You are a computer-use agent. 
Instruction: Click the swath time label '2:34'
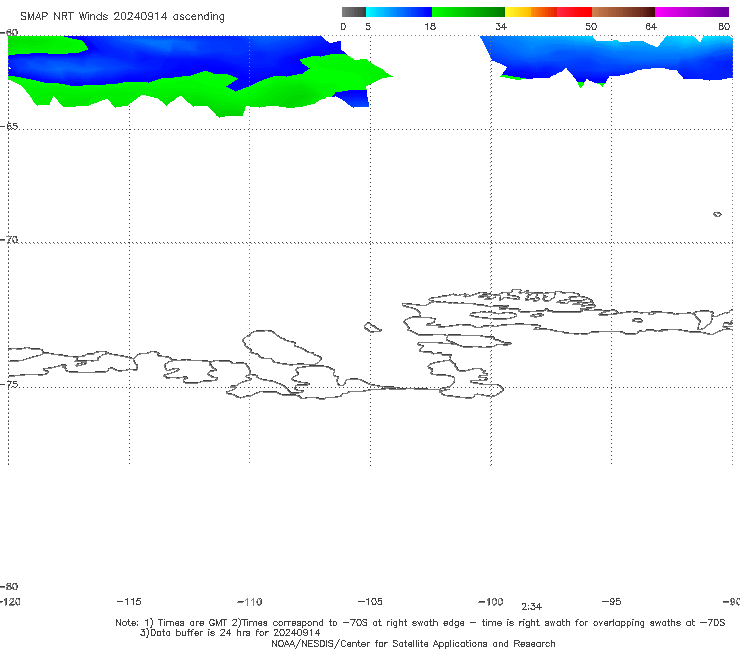coord(531,607)
